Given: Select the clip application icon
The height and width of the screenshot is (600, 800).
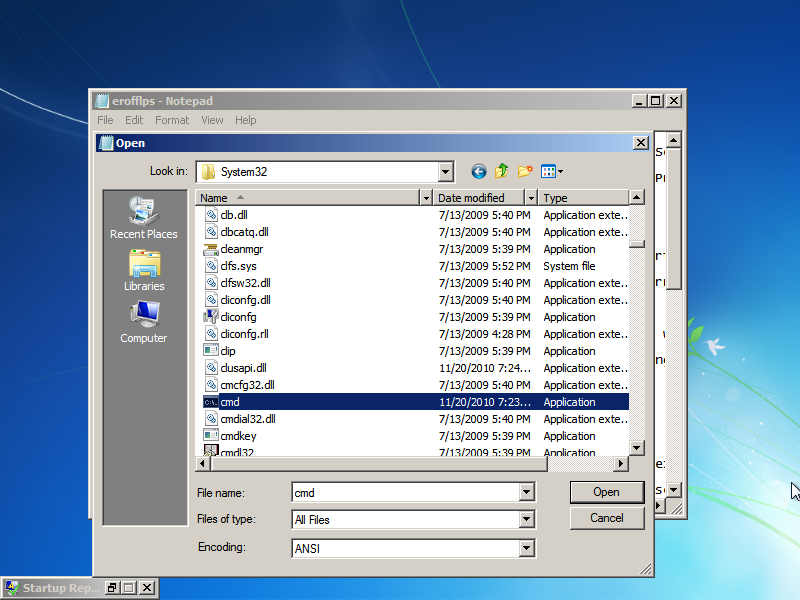Looking at the screenshot, I should click(x=211, y=351).
